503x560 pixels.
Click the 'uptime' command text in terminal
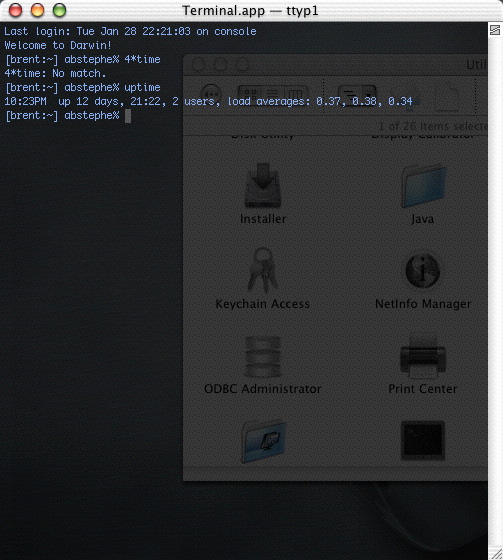(x=142, y=88)
